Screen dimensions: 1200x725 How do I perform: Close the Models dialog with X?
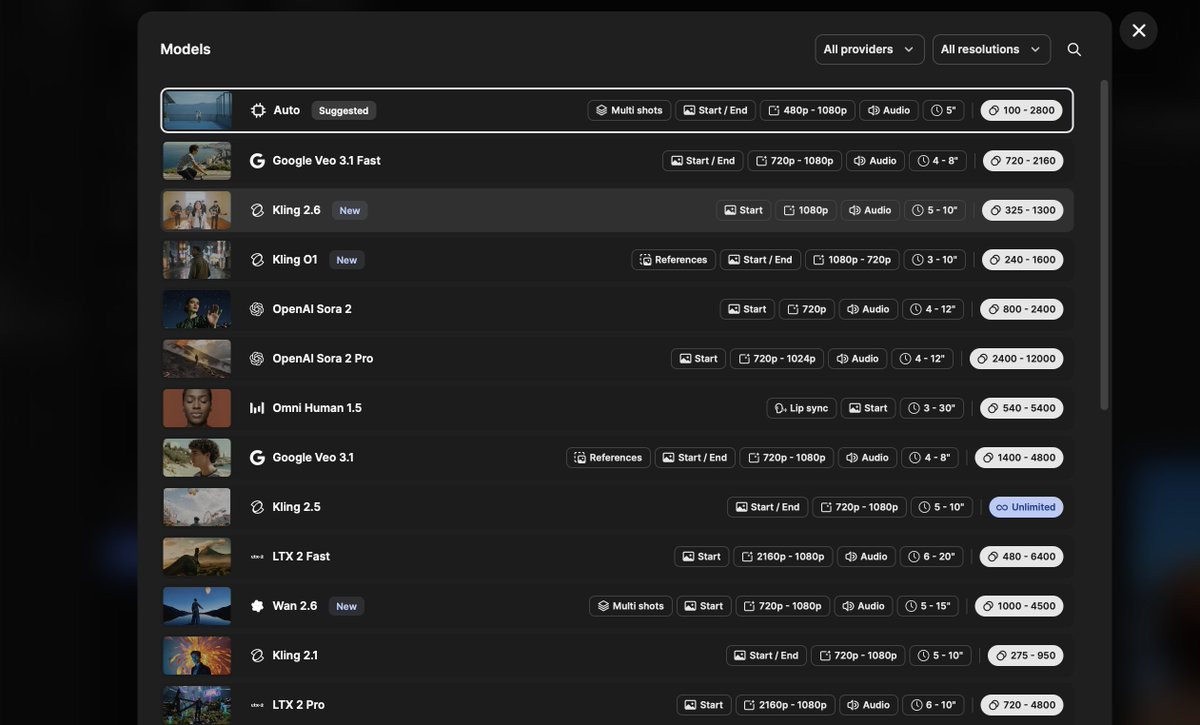(x=1139, y=30)
